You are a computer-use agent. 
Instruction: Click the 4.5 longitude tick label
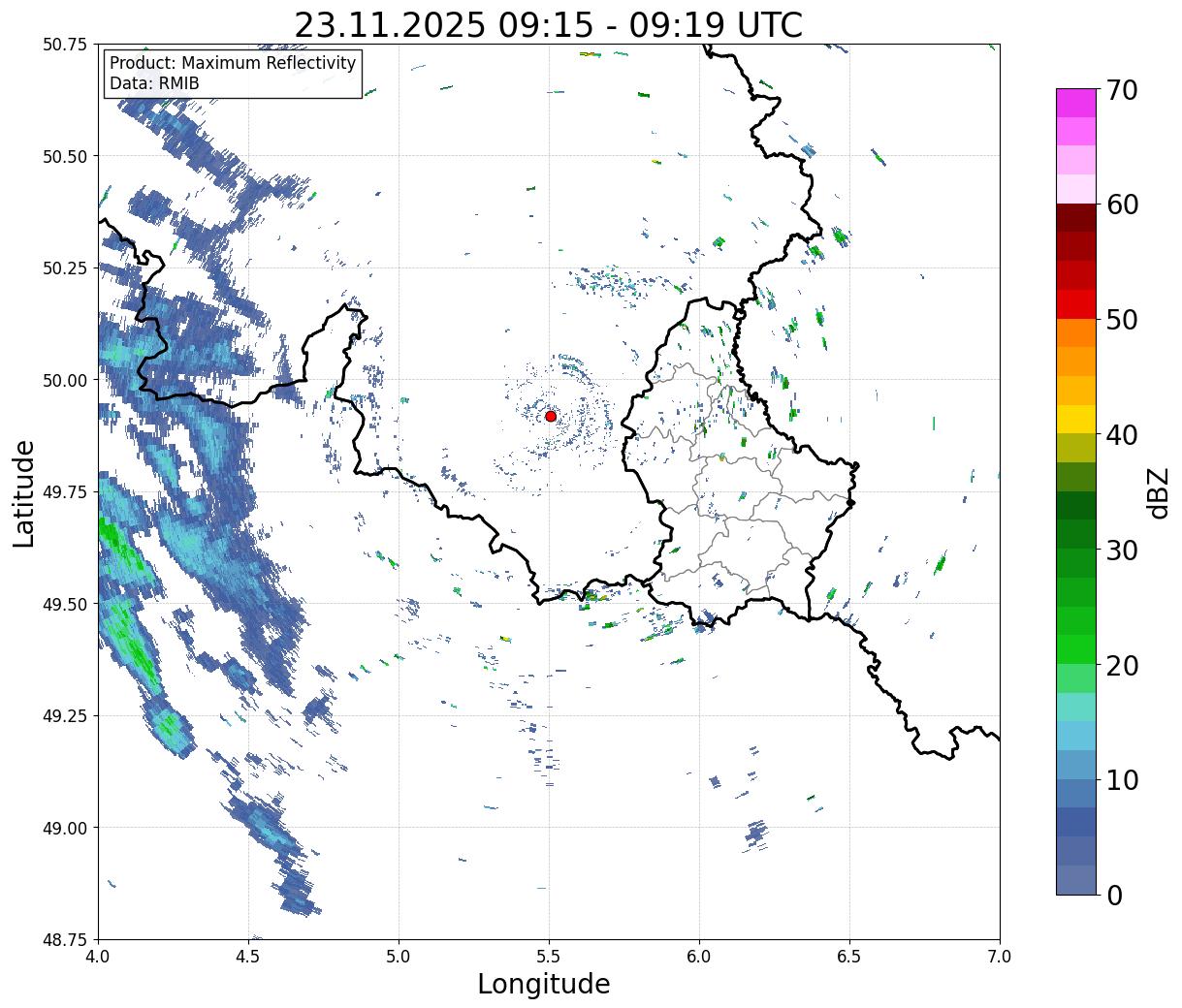[248, 957]
